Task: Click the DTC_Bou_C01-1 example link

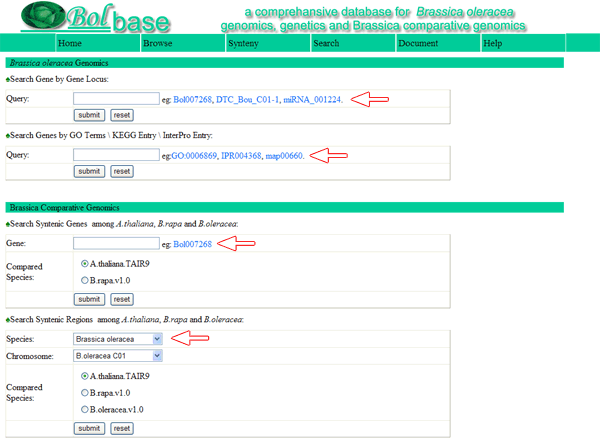Action: 248,99
